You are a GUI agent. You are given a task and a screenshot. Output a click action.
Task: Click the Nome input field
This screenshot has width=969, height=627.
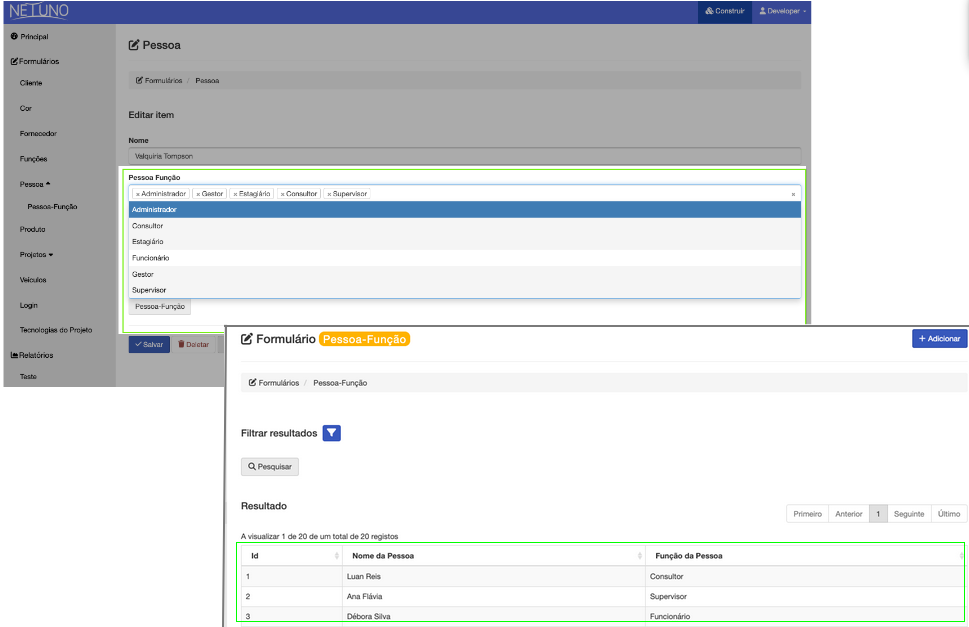464,156
